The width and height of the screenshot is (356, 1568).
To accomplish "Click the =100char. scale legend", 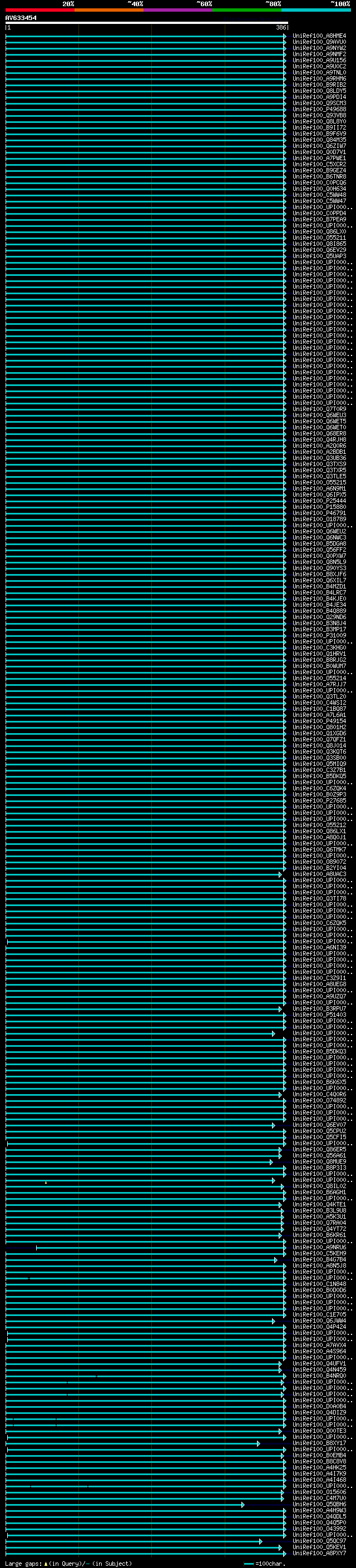I will (264, 1564).
